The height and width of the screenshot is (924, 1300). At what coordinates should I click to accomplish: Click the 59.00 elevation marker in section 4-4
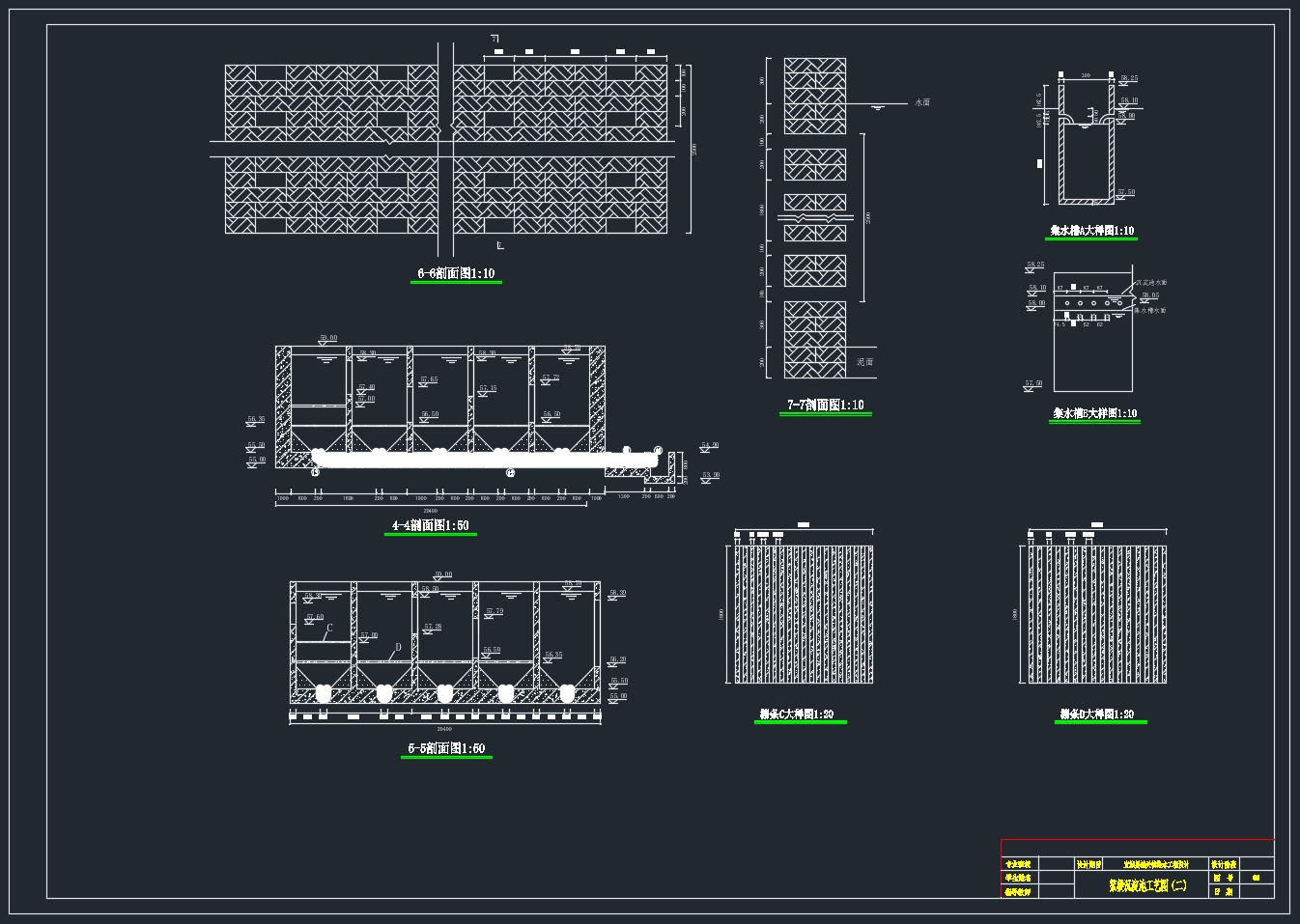[x=328, y=339]
